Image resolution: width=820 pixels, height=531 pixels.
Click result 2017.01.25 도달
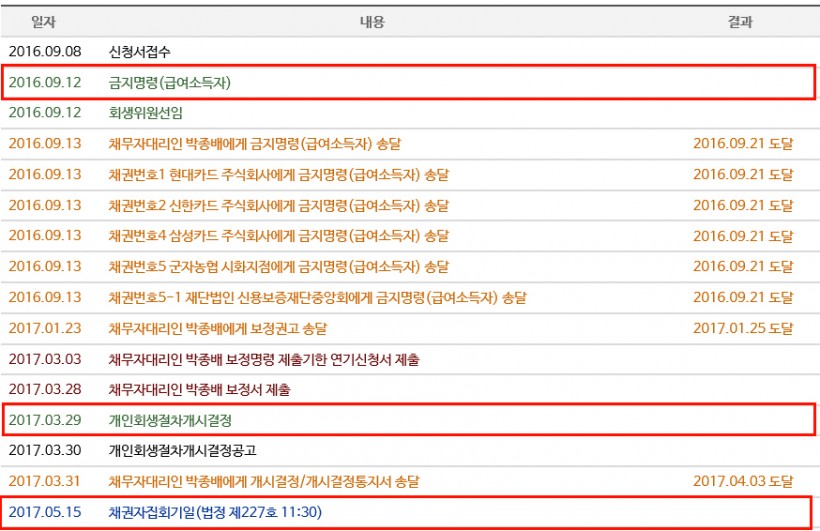click(x=743, y=328)
